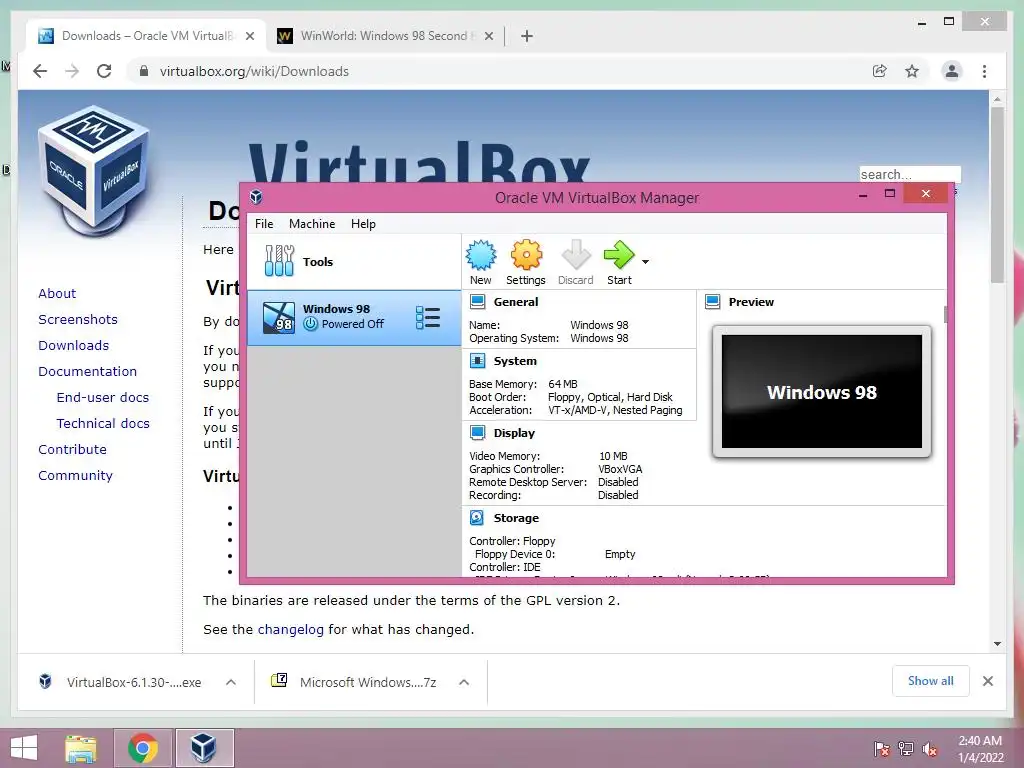Click the VirtualBox taskbar icon
The width and height of the screenshot is (1024, 768).
click(x=204, y=748)
